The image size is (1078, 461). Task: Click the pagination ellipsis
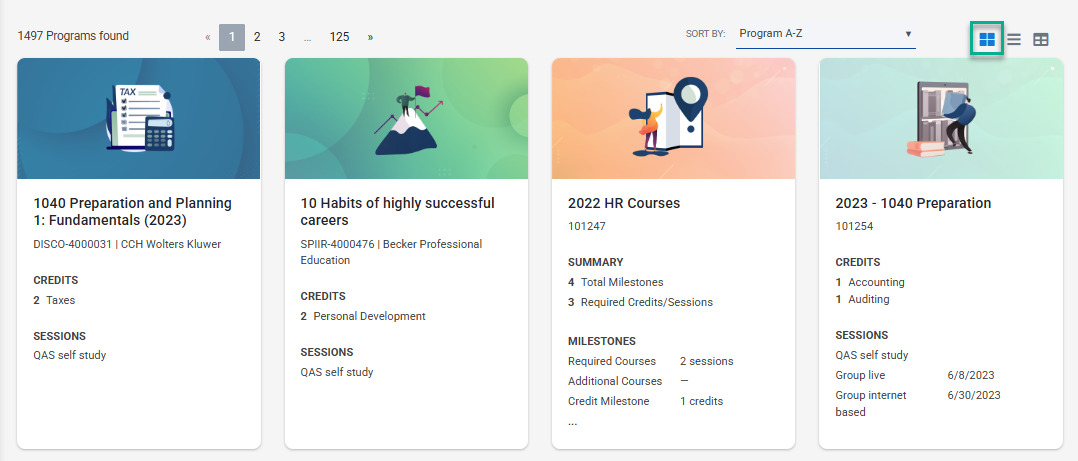pyautogui.click(x=308, y=37)
